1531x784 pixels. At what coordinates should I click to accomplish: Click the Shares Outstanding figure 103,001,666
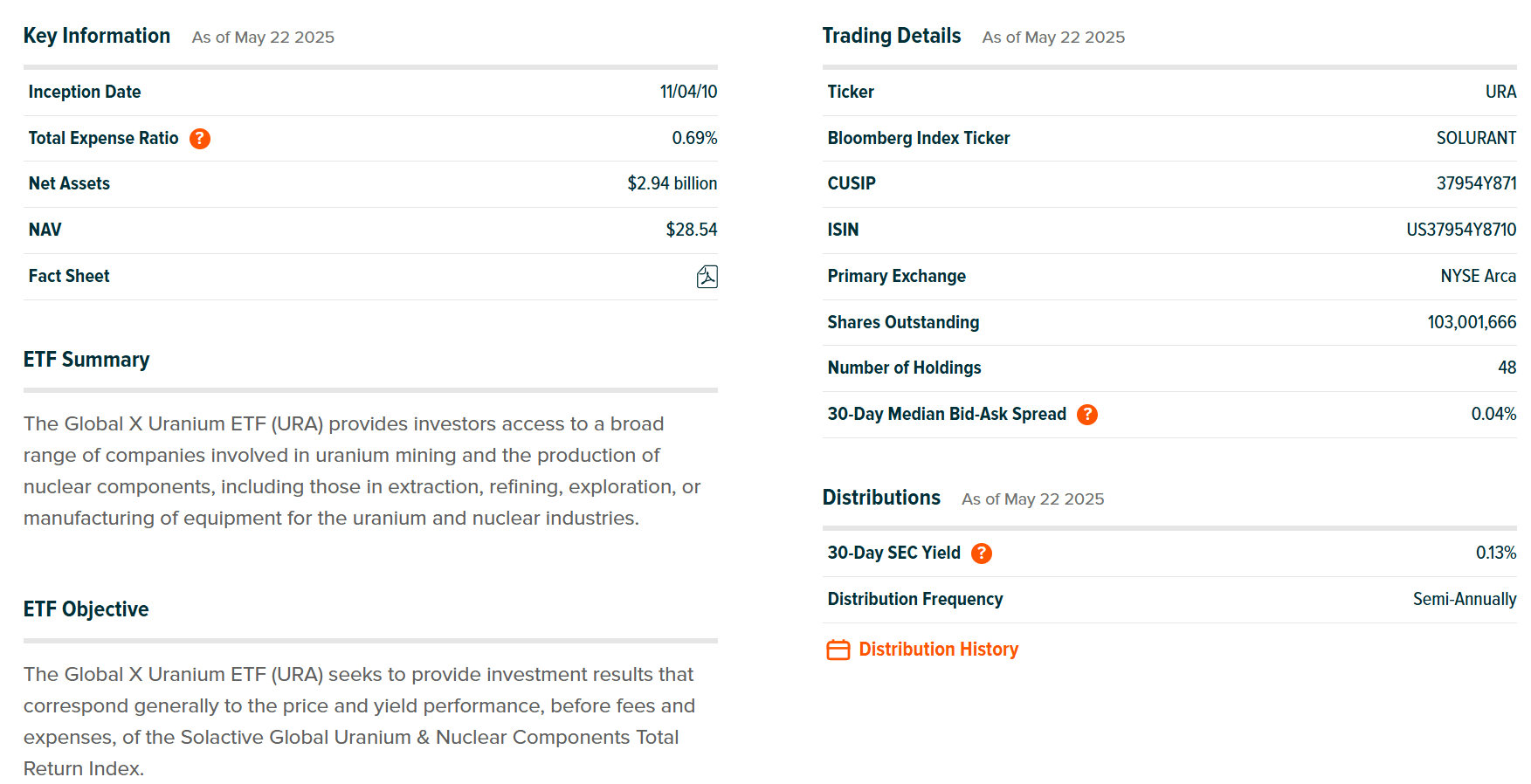(1472, 322)
